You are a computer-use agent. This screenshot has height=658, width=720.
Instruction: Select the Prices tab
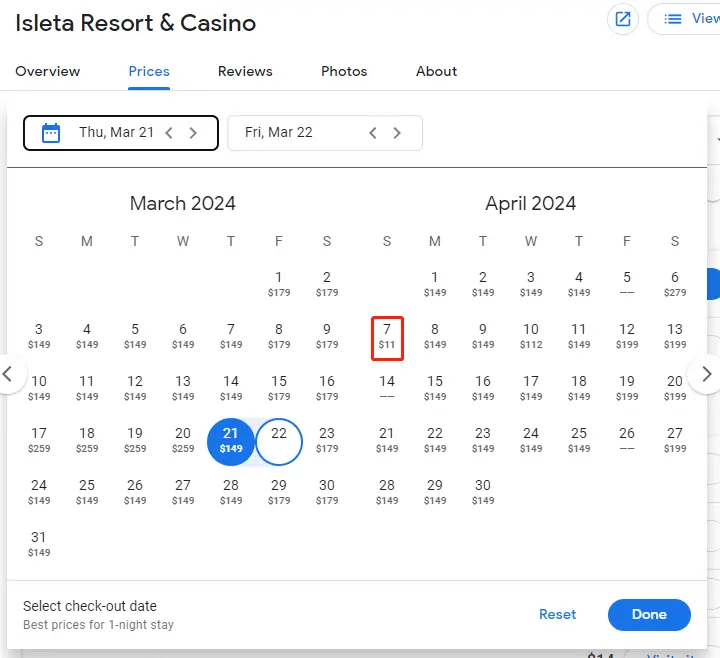149,71
